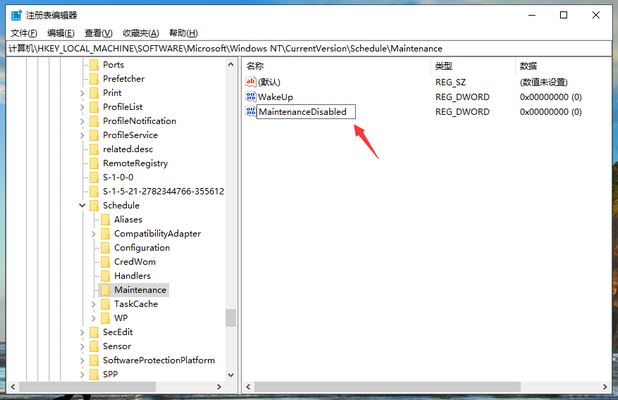Click the MaintenanceDisabled name edit box
Viewport: 618px width, 400px height.
(x=304, y=112)
